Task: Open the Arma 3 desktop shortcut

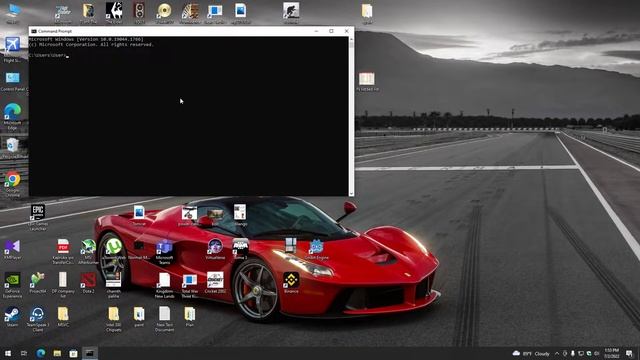Action: coord(240,249)
